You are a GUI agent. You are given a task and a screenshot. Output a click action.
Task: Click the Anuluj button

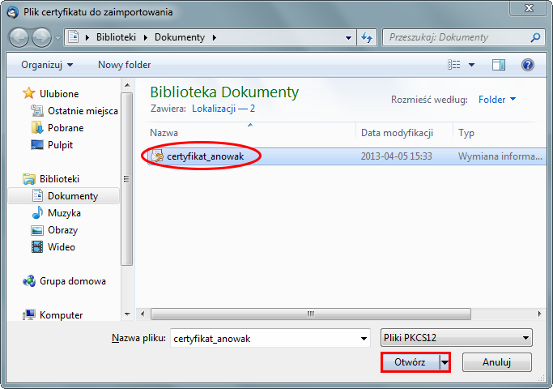tap(497, 362)
